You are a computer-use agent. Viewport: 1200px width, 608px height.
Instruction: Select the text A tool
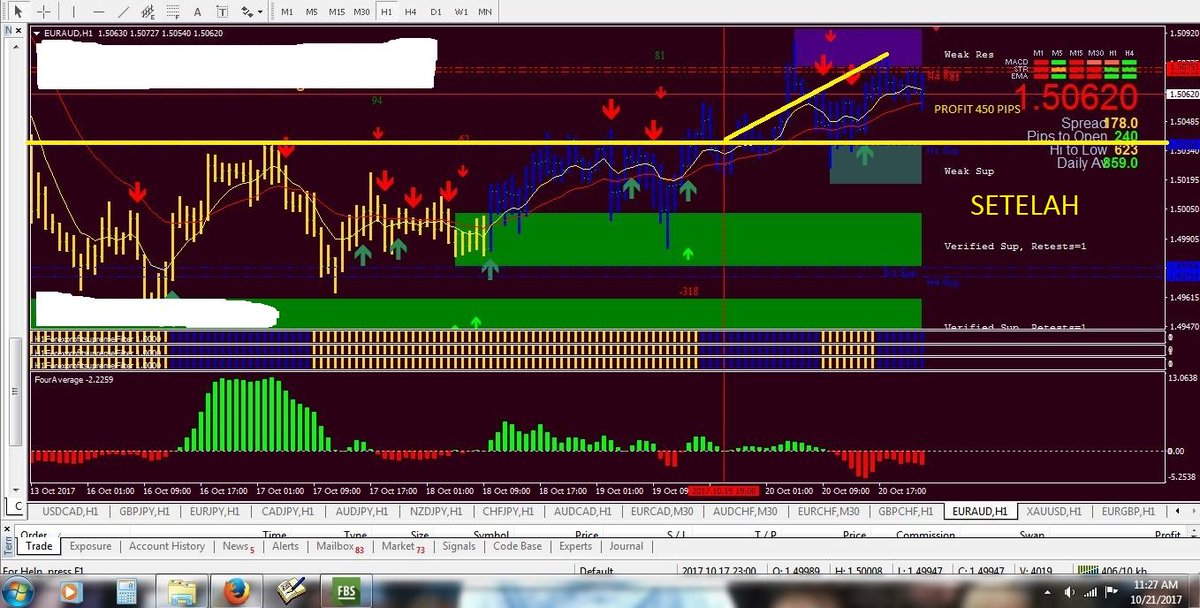click(197, 11)
